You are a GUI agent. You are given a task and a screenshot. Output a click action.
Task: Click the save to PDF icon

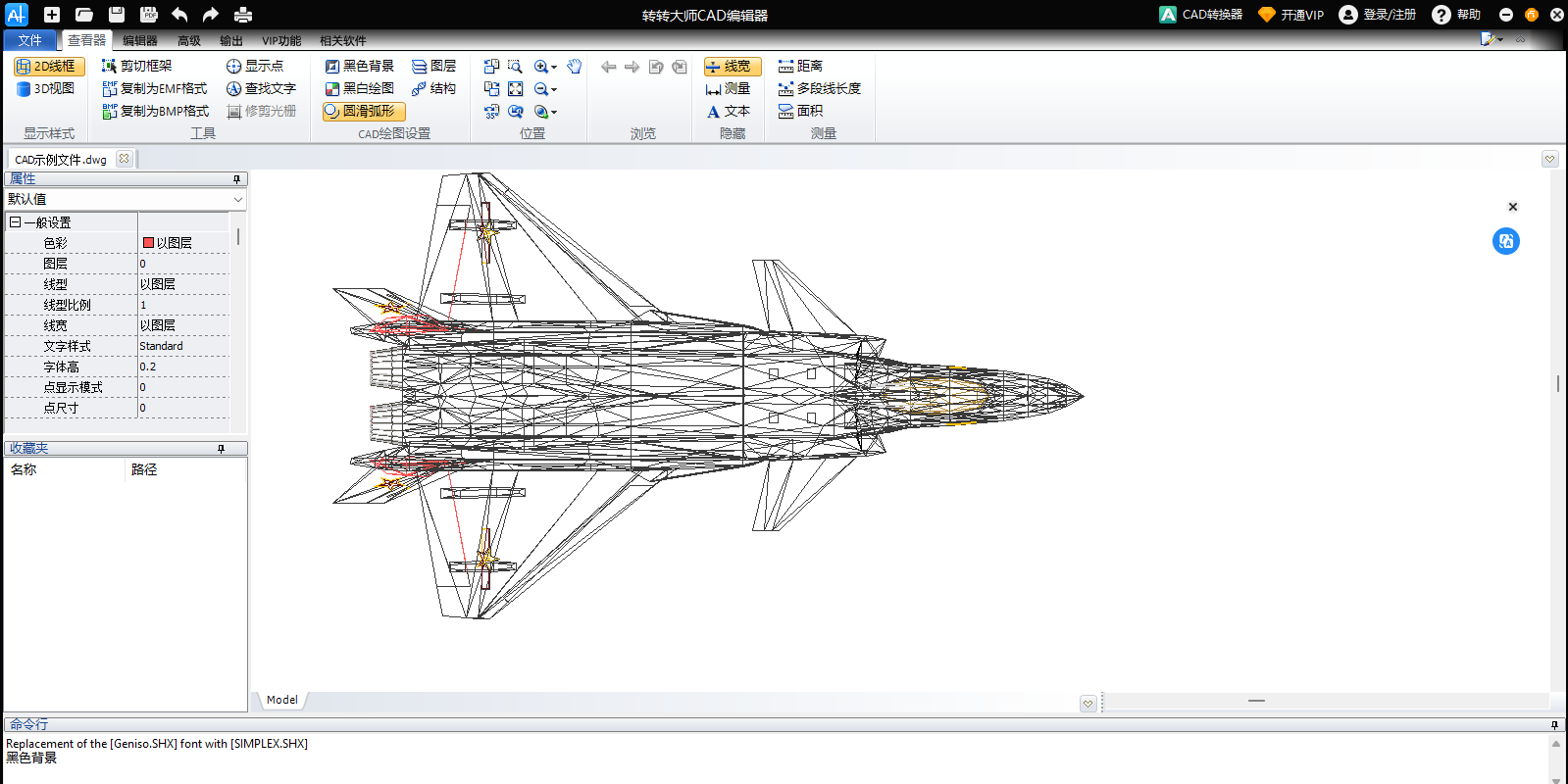(148, 15)
